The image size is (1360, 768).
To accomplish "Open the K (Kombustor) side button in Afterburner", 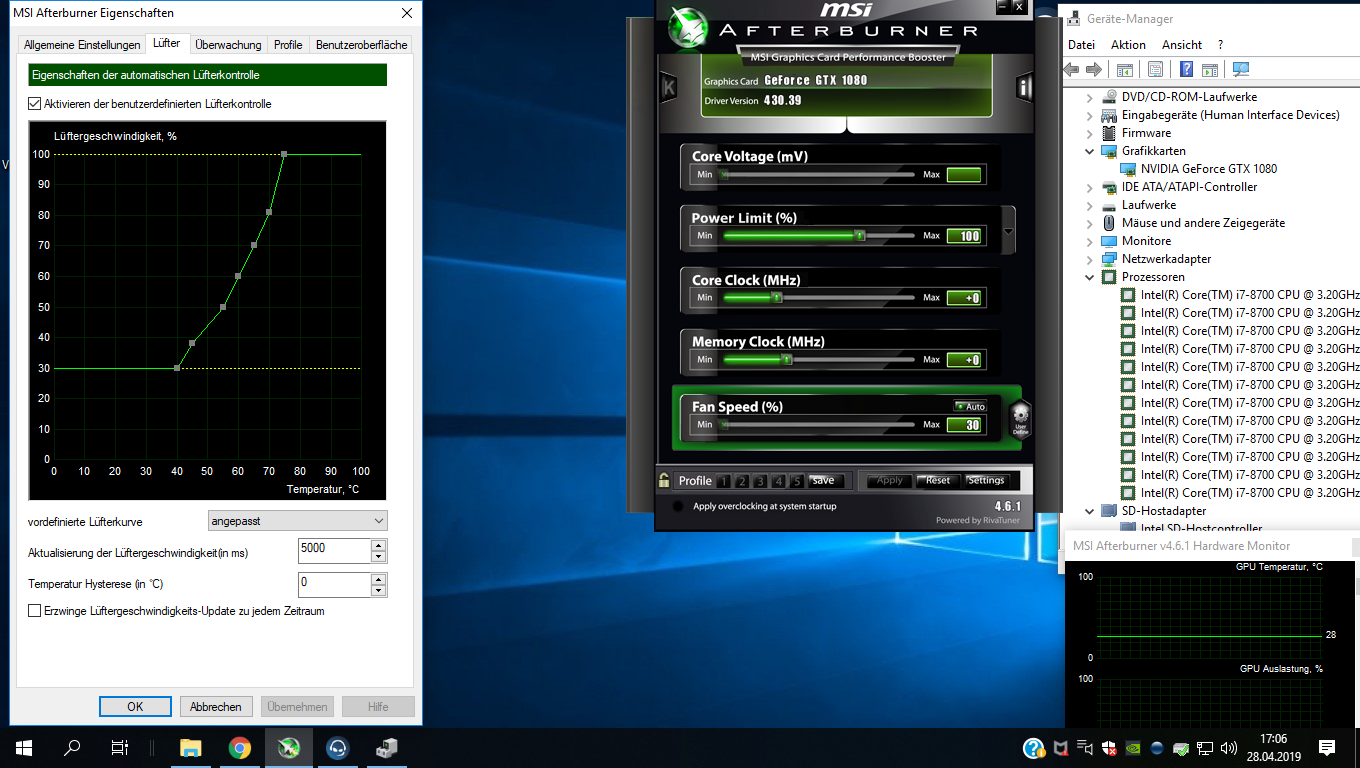I will coord(669,88).
